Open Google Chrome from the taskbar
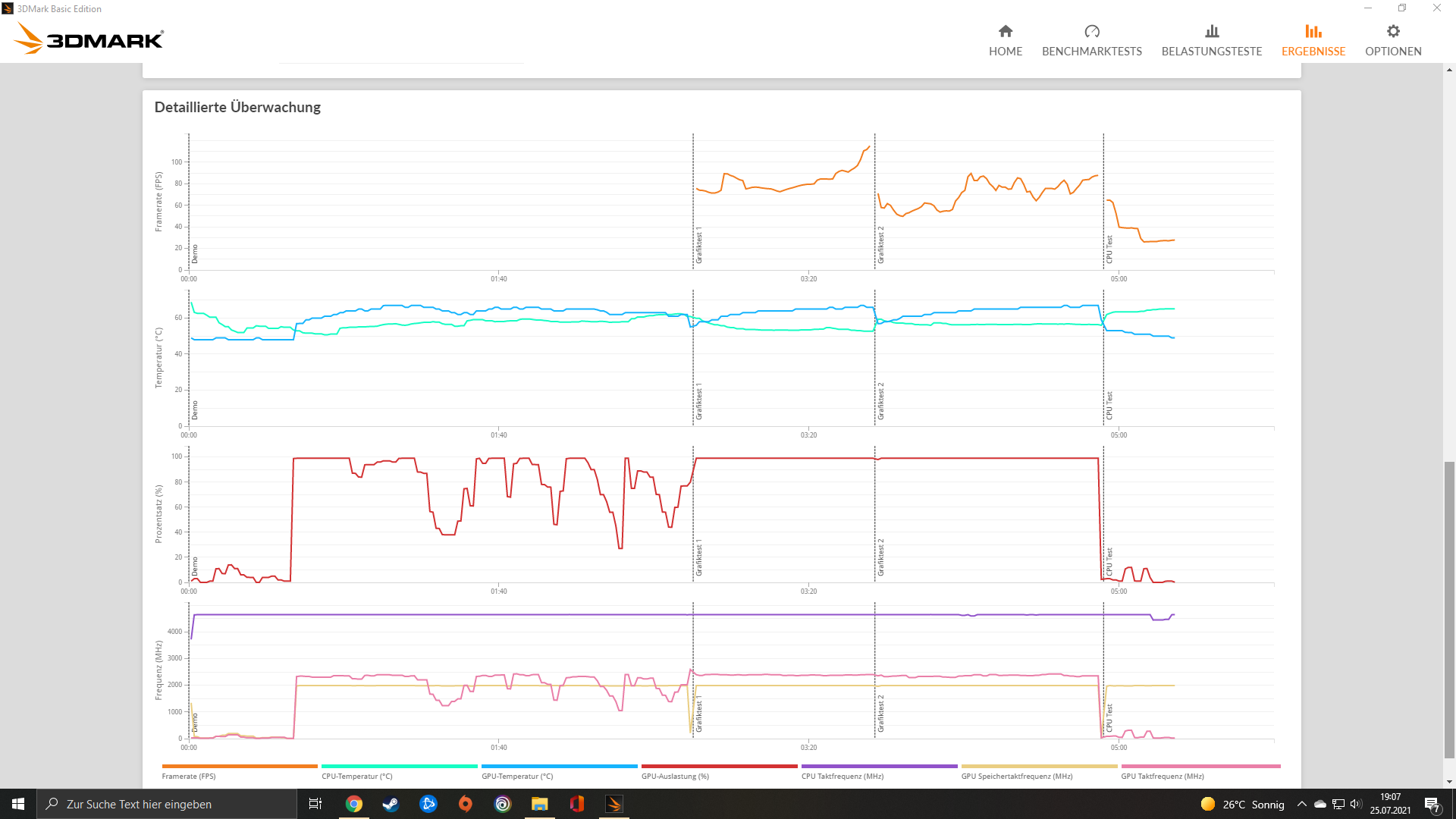 [x=354, y=804]
